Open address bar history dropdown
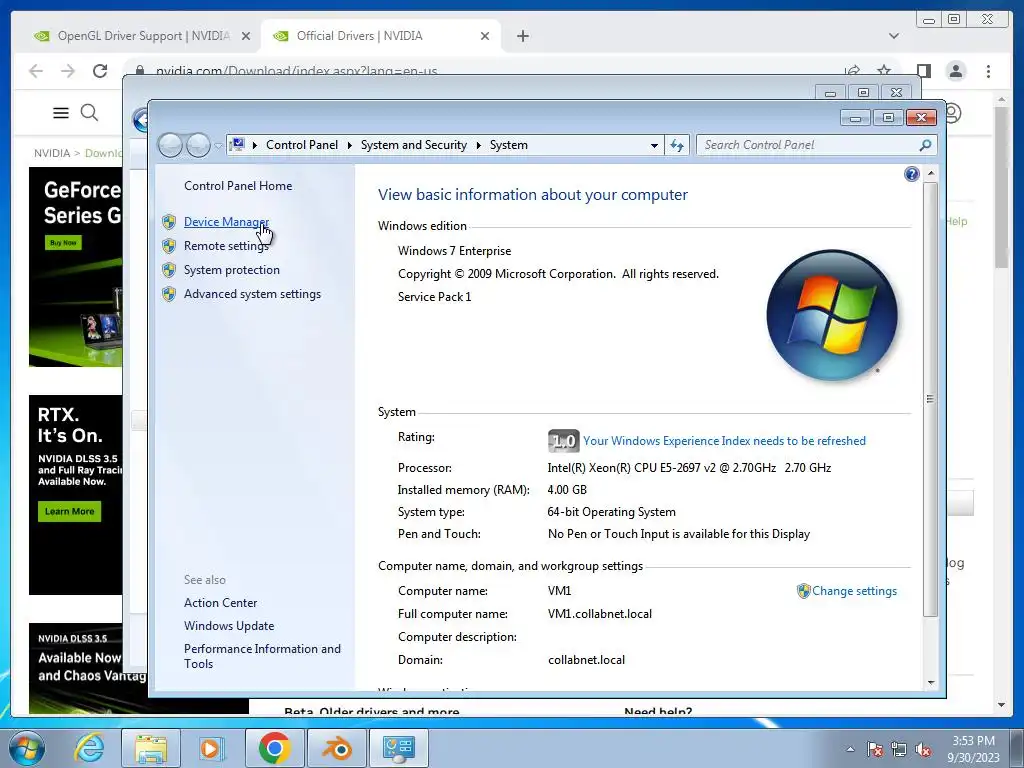This screenshot has width=1024, height=768. pyautogui.click(x=654, y=146)
